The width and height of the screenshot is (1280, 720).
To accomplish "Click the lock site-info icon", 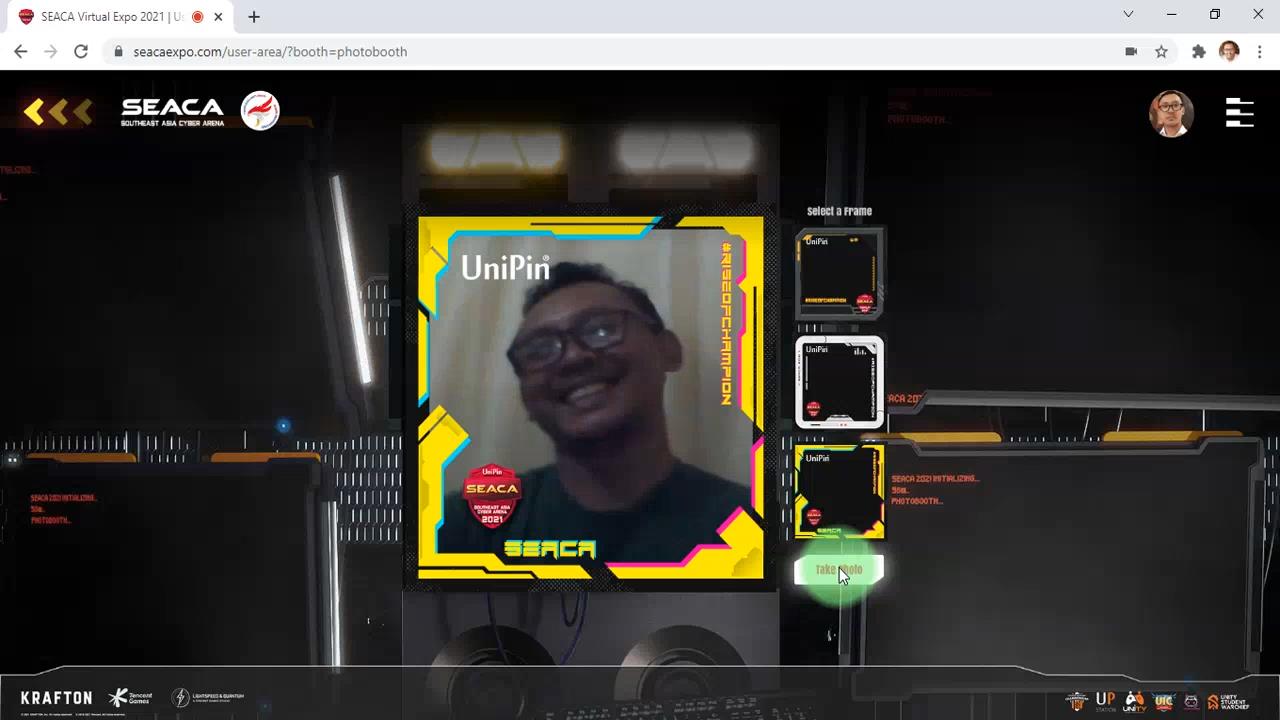I will (119, 52).
